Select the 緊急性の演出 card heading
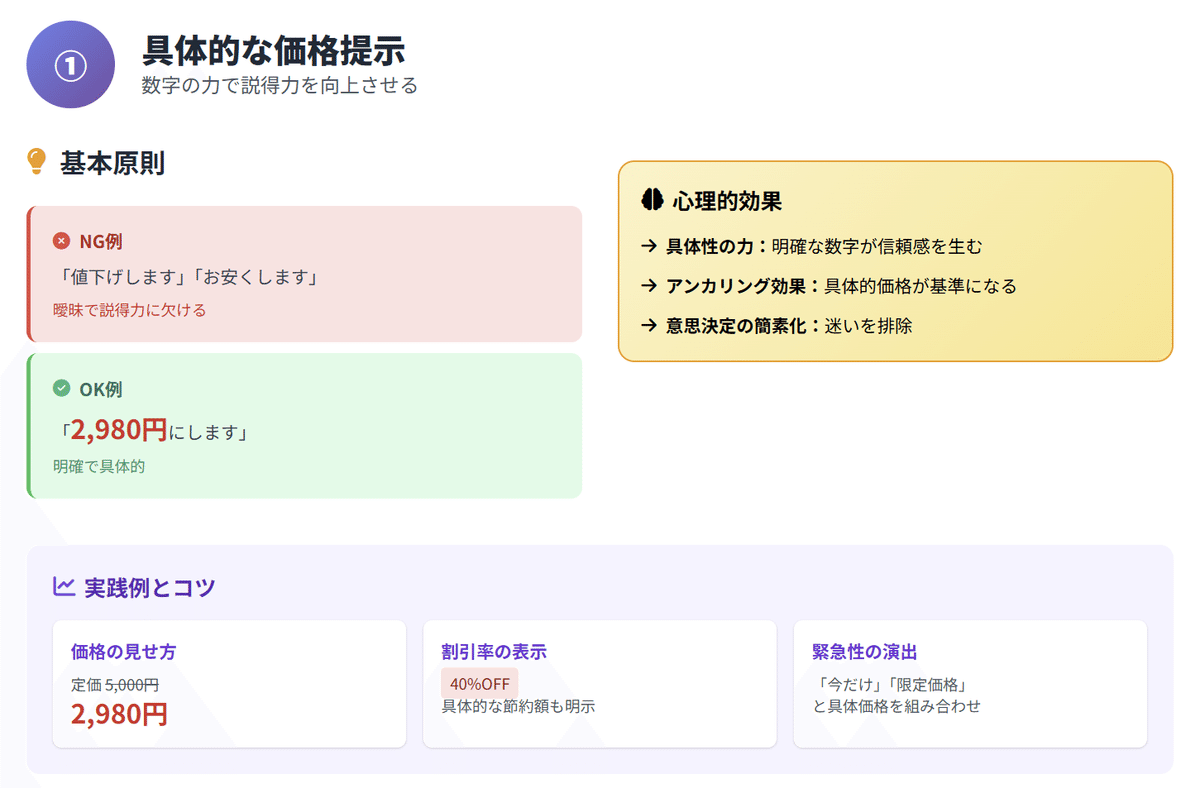Screen dimensions: 1200x788 [865, 652]
